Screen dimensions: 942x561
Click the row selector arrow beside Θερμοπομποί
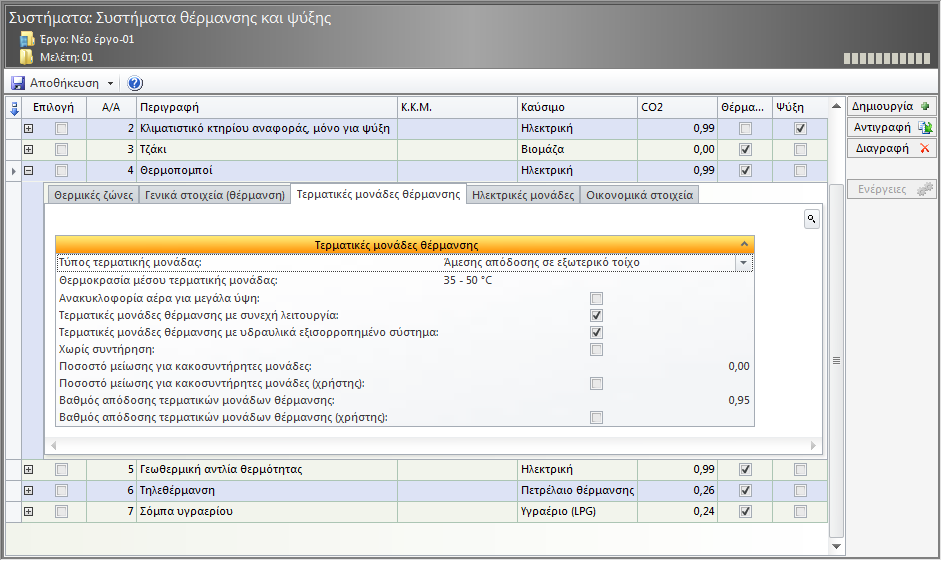point(14,171)
